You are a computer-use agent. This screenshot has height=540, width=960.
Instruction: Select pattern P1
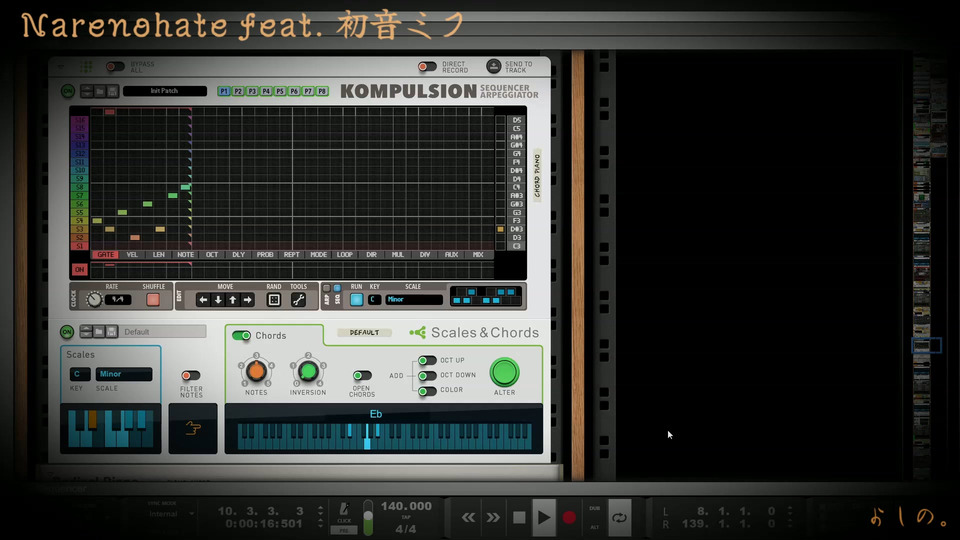pyautogui.click(x=224, y=91)
